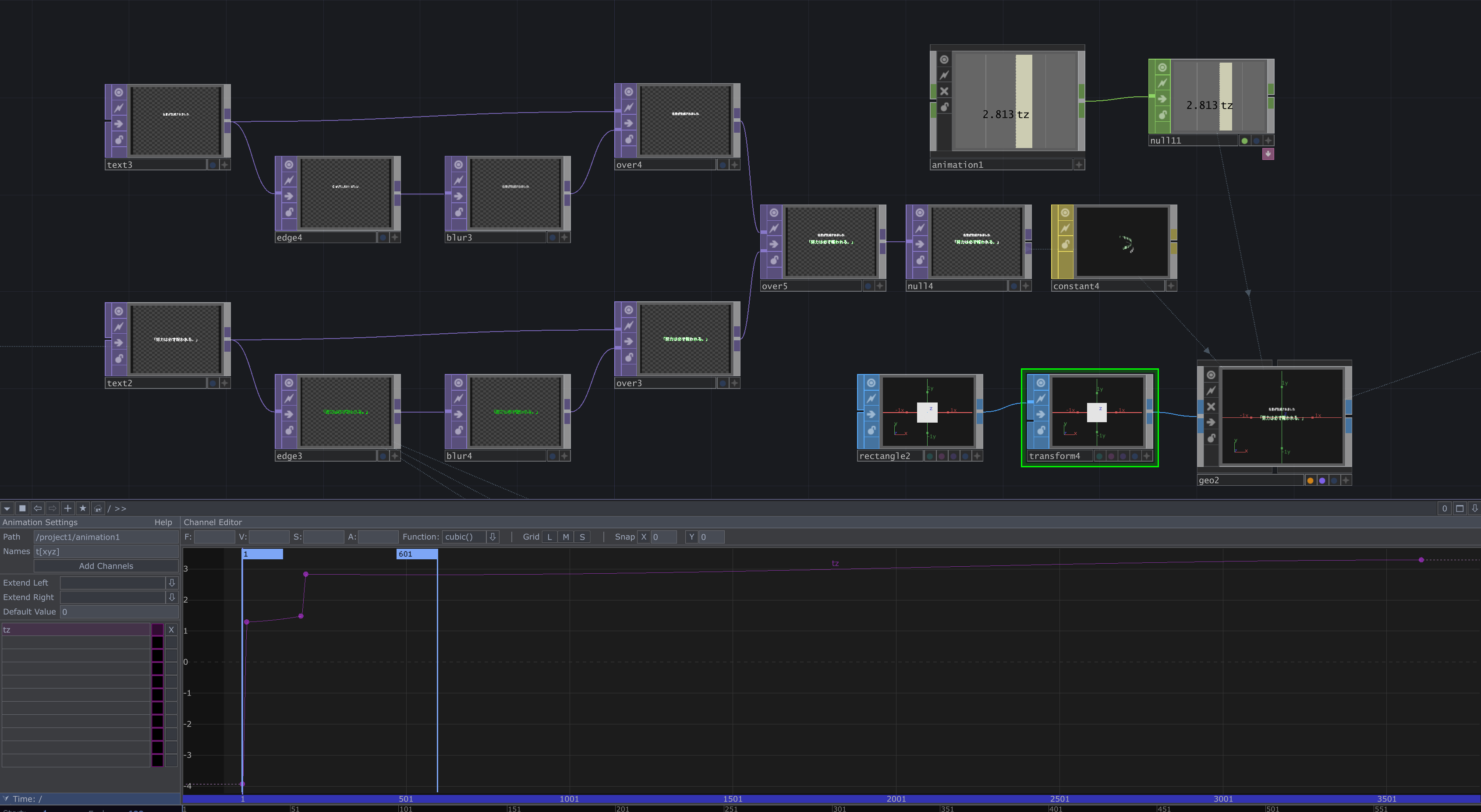Click the pink download arrow below null11
The image size is (1481, 812).
[1268, 154]
